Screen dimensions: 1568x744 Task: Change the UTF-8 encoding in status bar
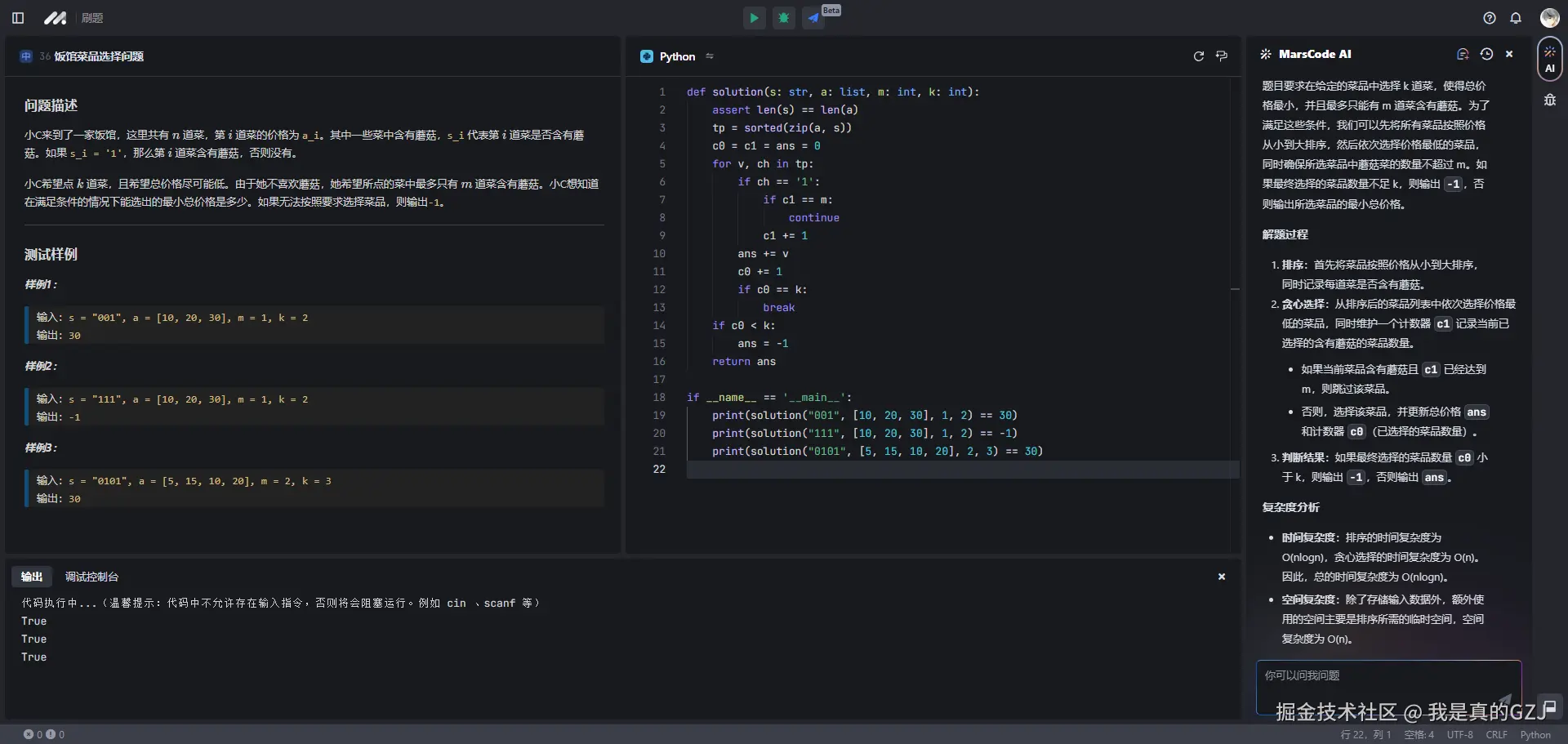point(1459,735)
